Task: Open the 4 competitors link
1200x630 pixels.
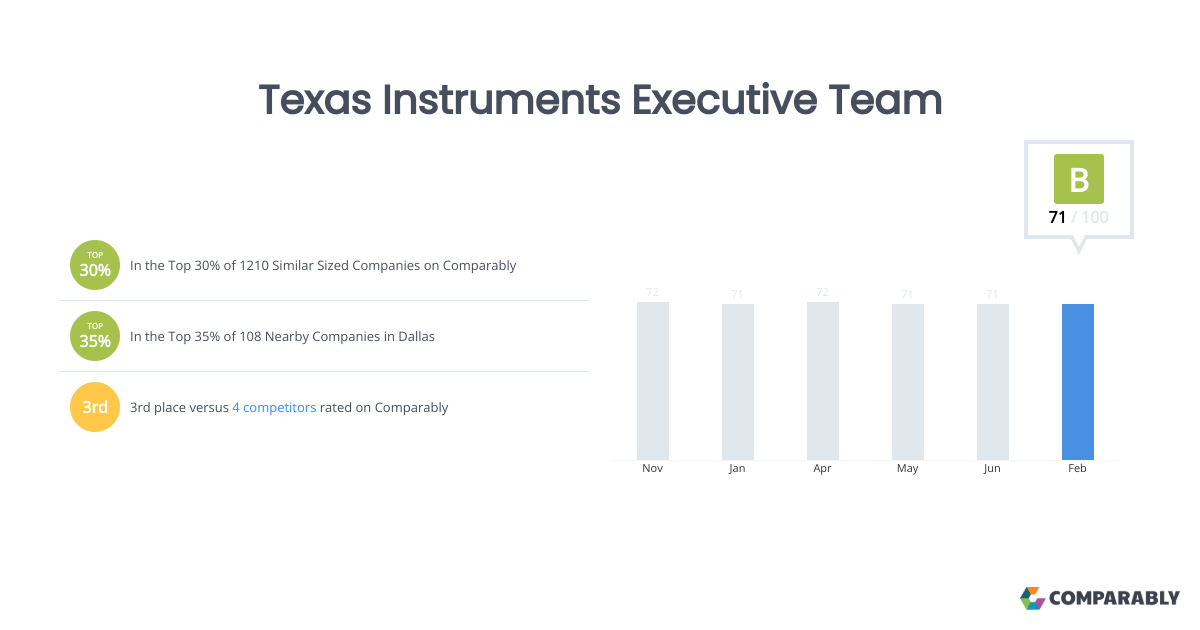Action: [x=274, y=408]
